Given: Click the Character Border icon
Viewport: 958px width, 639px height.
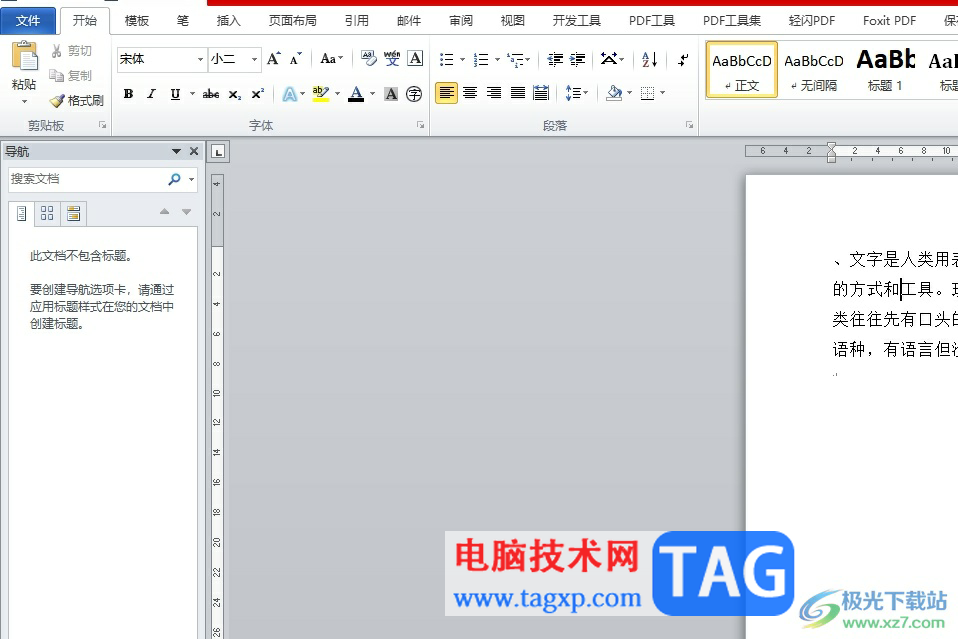Looking at the screenshot, I should point(415,59).
